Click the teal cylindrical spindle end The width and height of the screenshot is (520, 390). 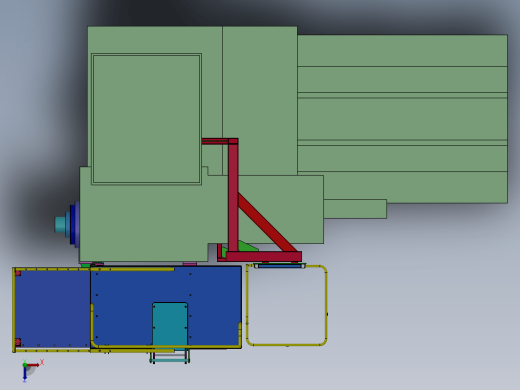tap(60, 224)
